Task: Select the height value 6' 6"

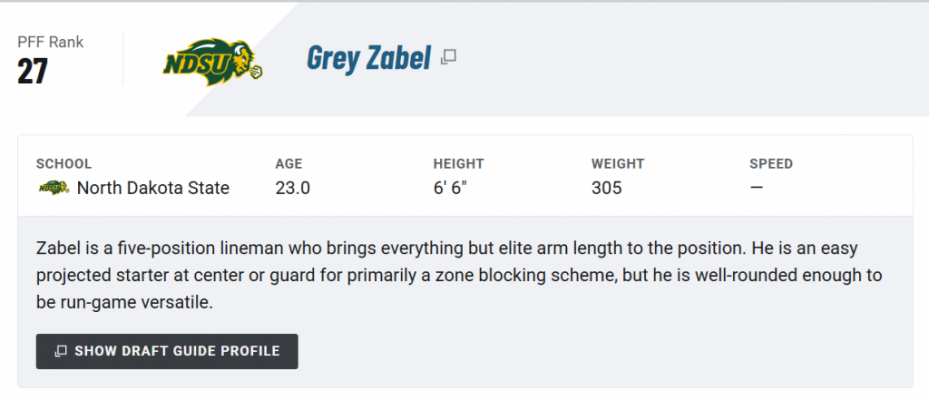Action: (450, 188)
